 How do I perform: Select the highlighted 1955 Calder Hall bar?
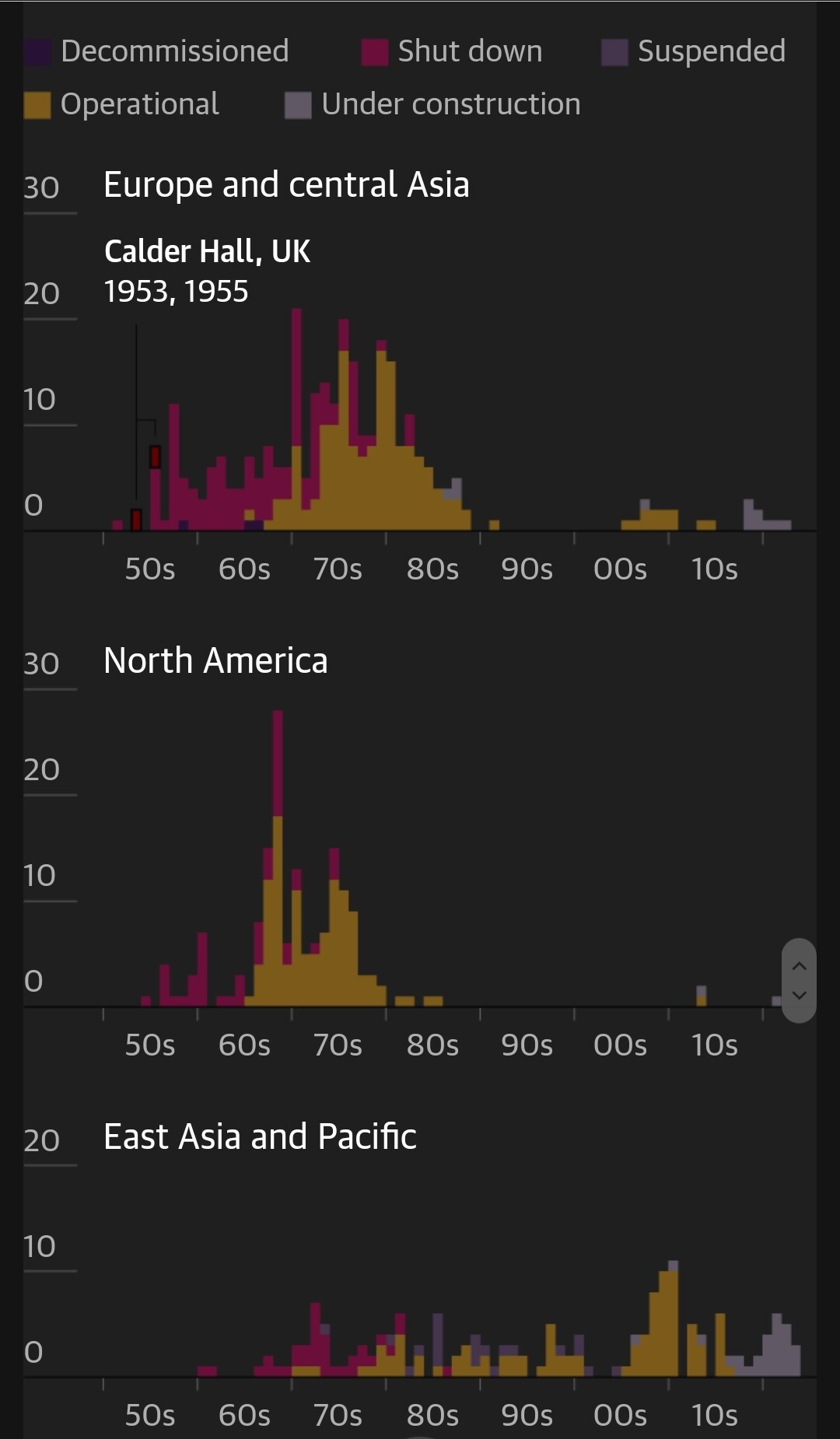(155, 457)
